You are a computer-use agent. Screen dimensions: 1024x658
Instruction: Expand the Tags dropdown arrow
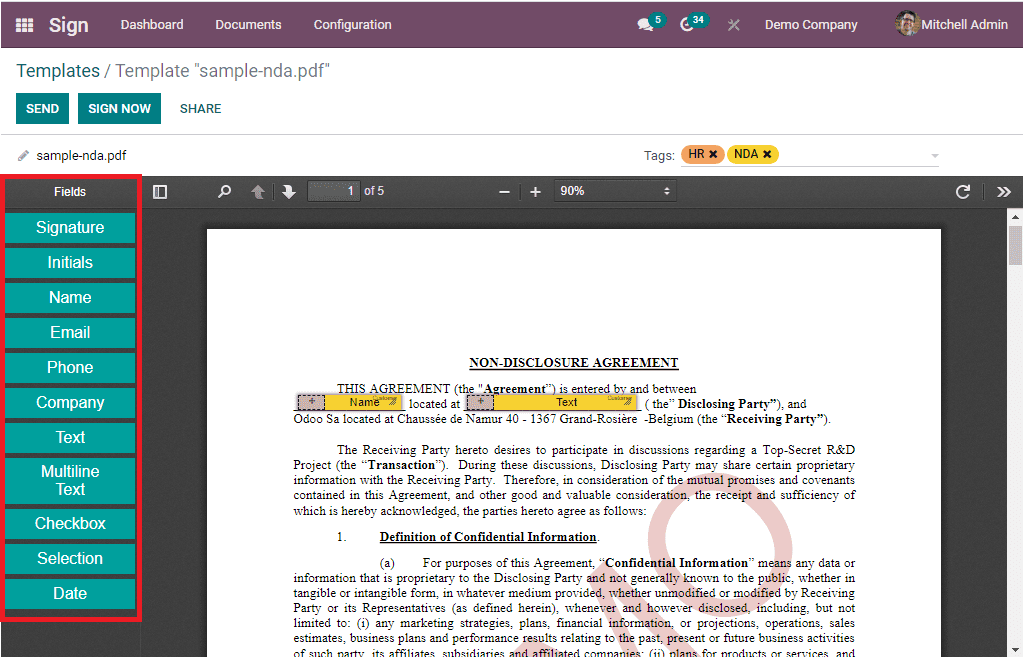pos(935,156)
